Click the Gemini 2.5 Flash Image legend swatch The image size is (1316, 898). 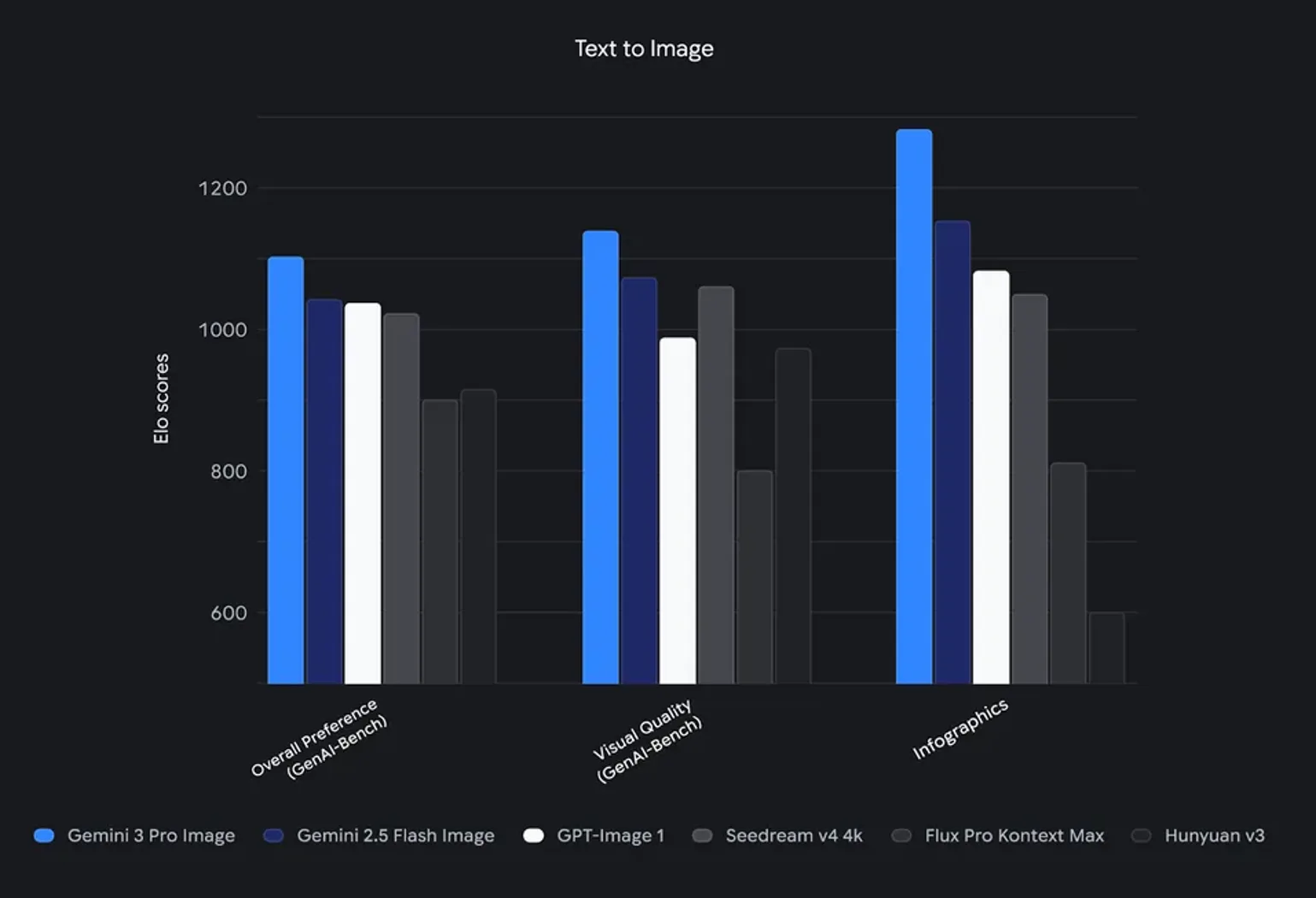tap(274, 836)
